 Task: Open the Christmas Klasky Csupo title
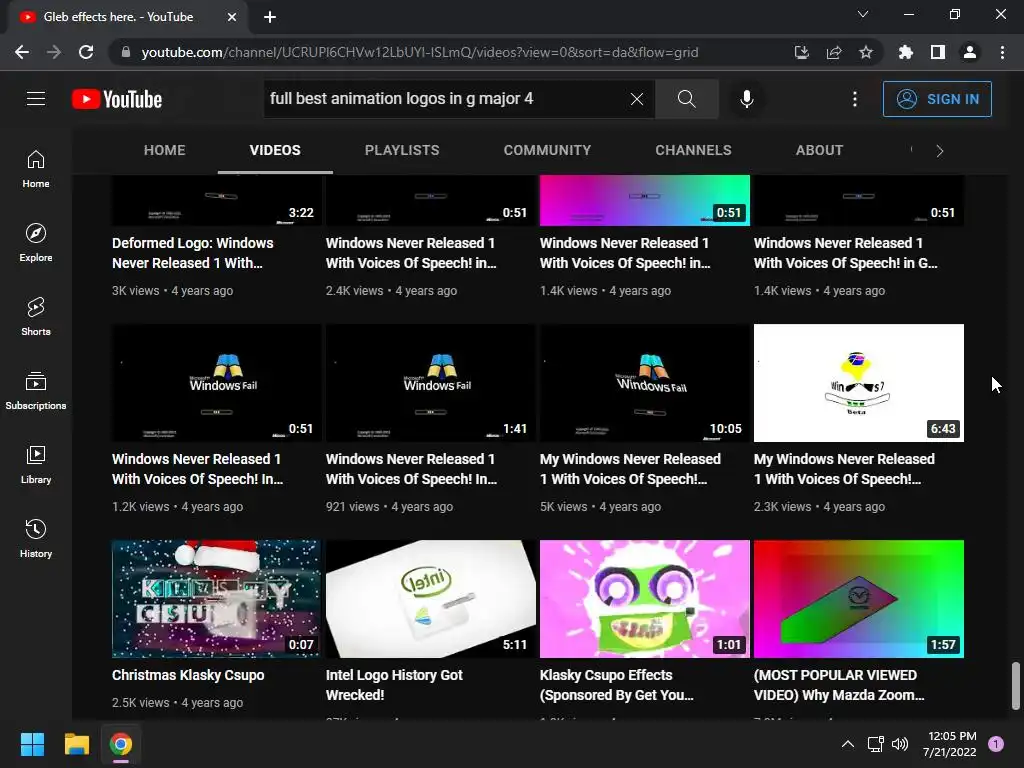coord(188,675)
